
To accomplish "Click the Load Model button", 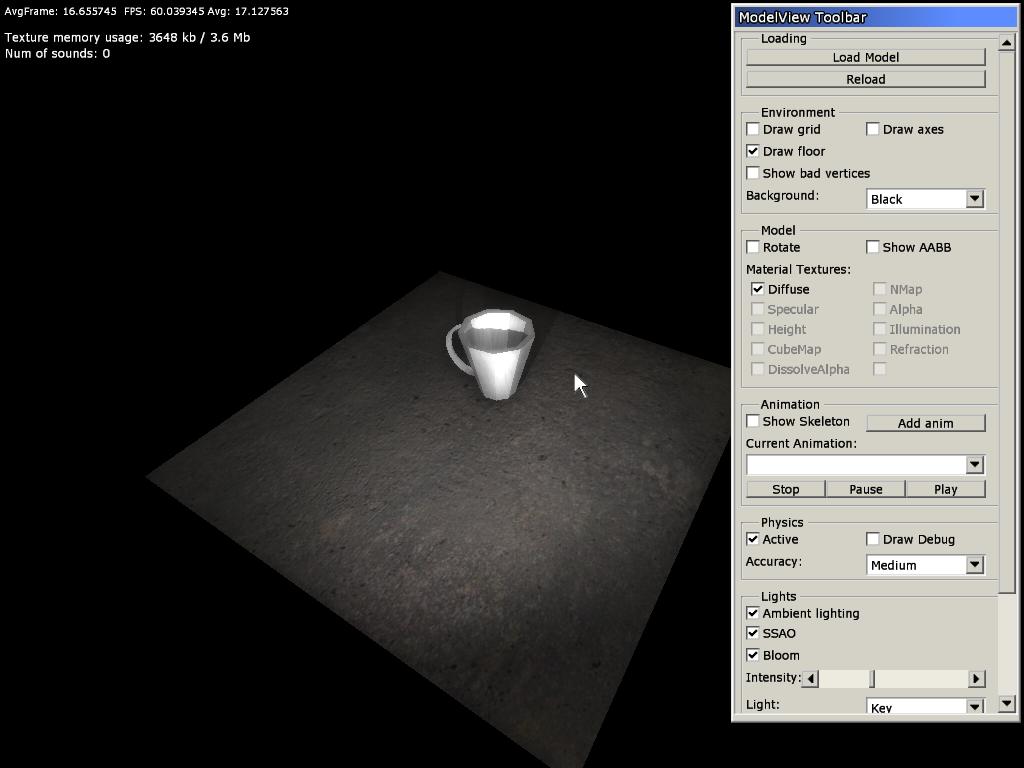I will click(865, 57).
